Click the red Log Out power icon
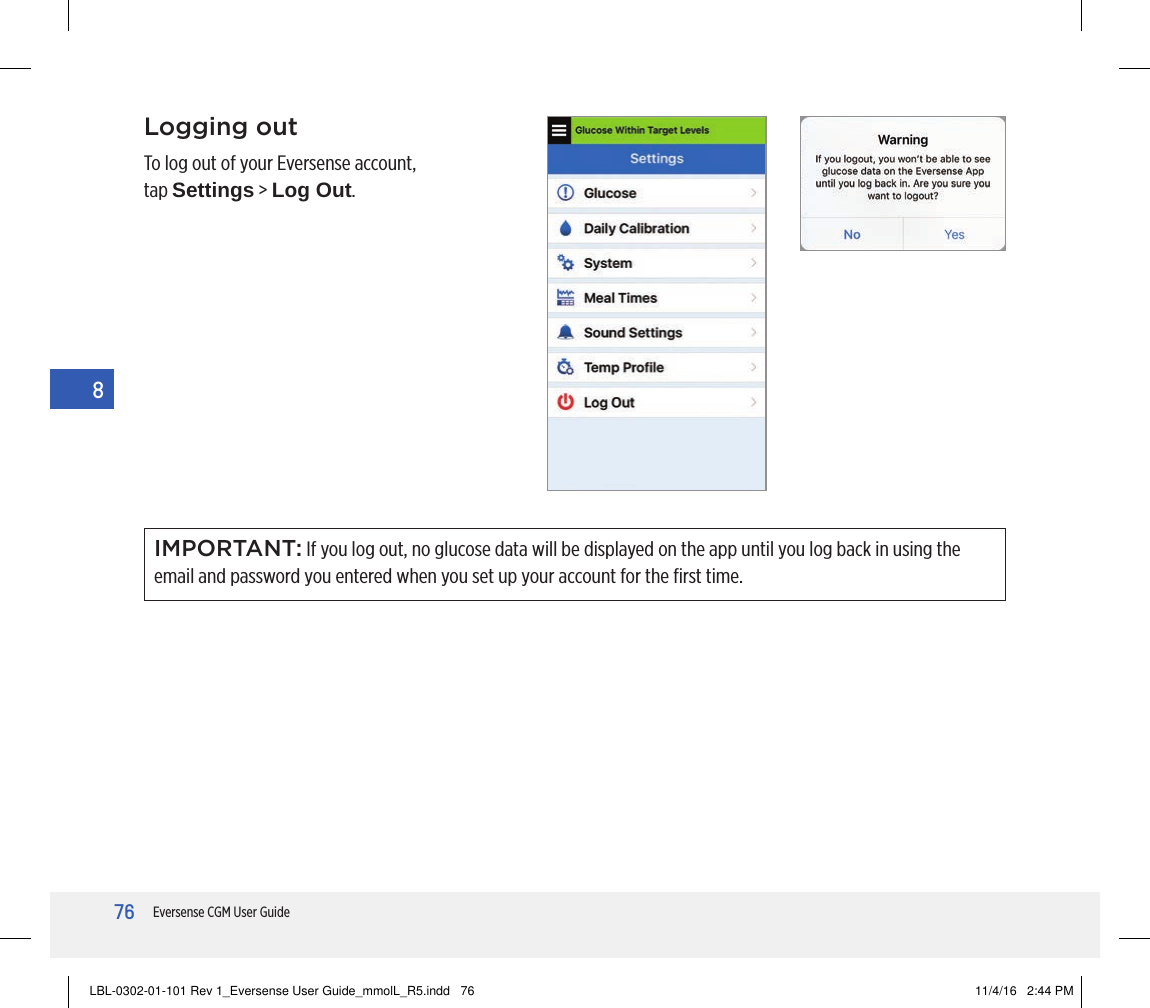The height and width of the screenshot is (1008, 1150). pos(565,402)
